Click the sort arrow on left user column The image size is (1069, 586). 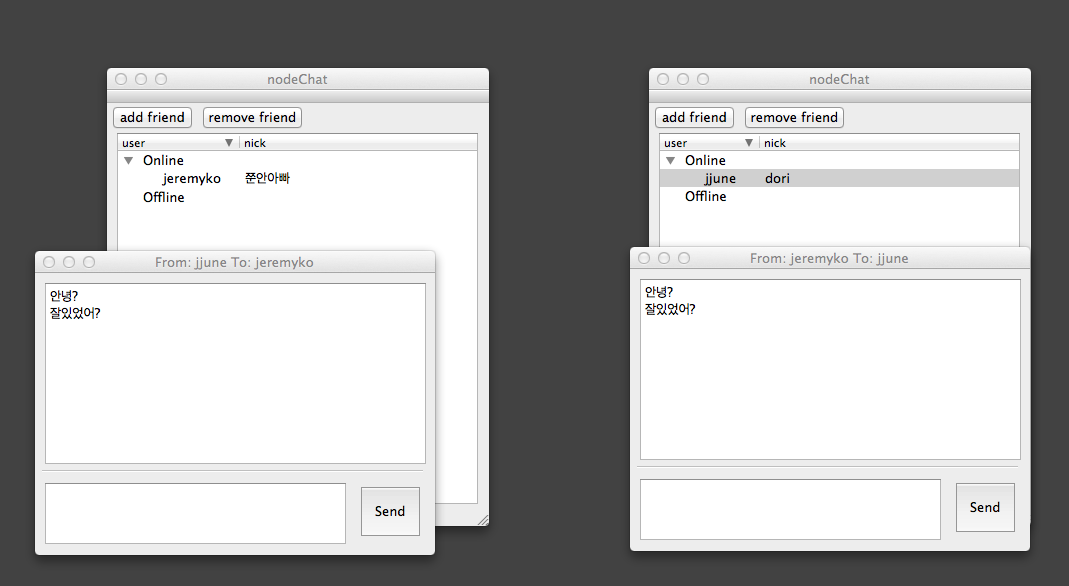229,142
